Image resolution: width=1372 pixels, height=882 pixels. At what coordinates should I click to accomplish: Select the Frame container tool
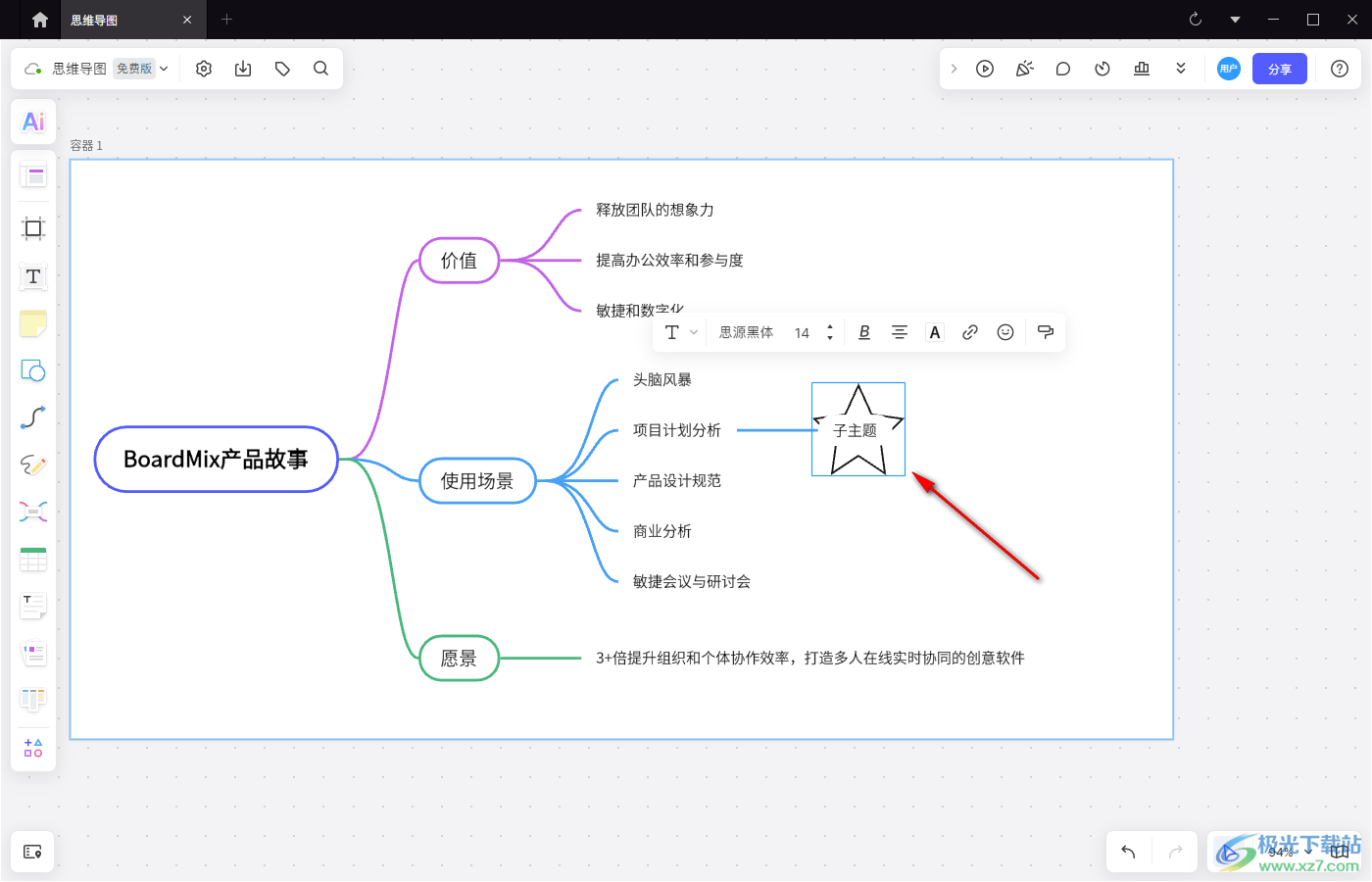pos(33,228)
